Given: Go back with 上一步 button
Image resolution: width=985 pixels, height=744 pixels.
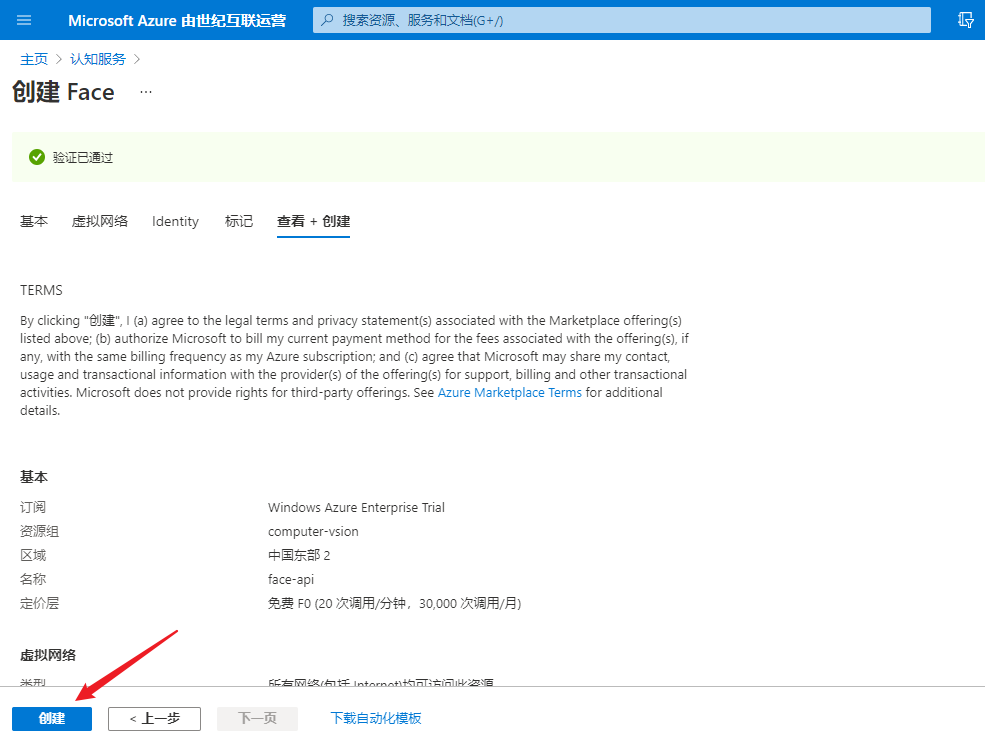Looking at the screenshot, I should [x=155, y=718].
